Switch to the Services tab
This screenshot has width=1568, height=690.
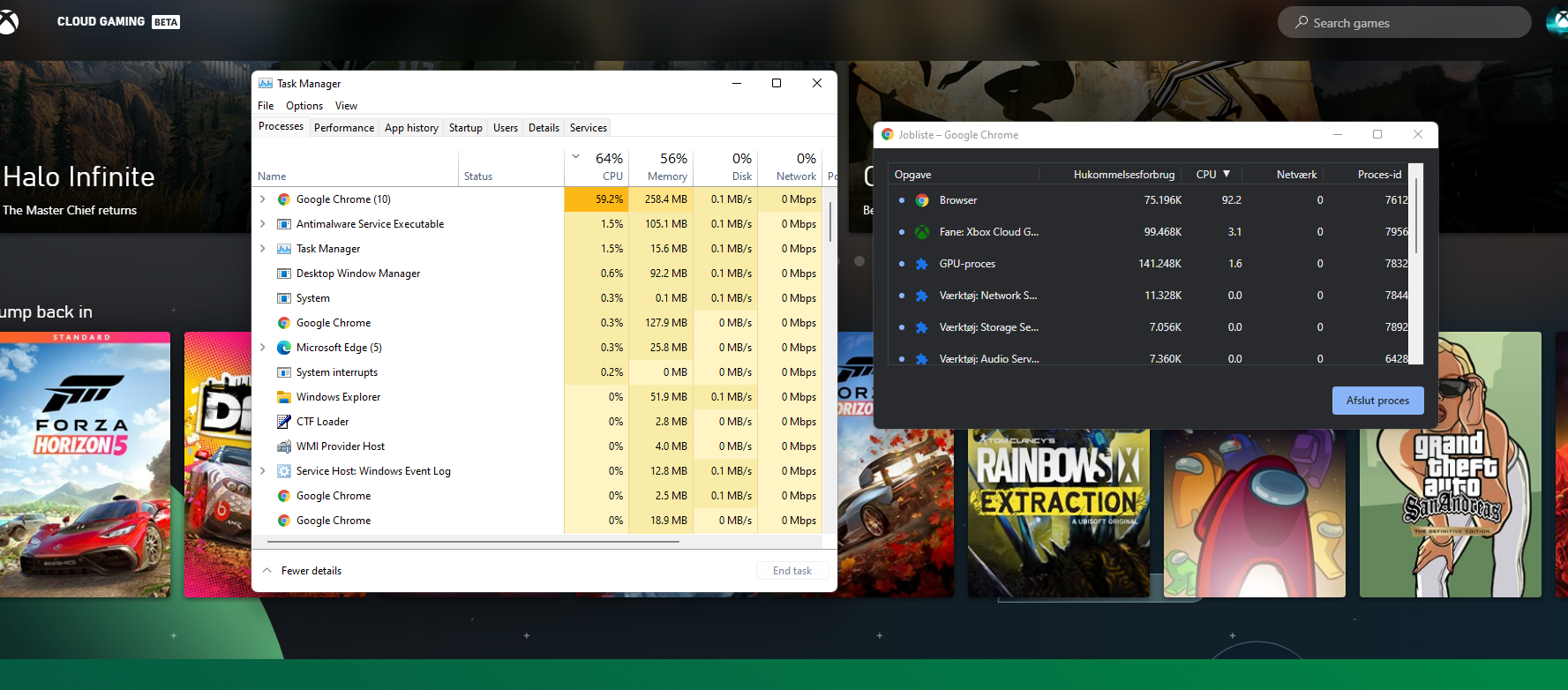click(x=589, y=128)
